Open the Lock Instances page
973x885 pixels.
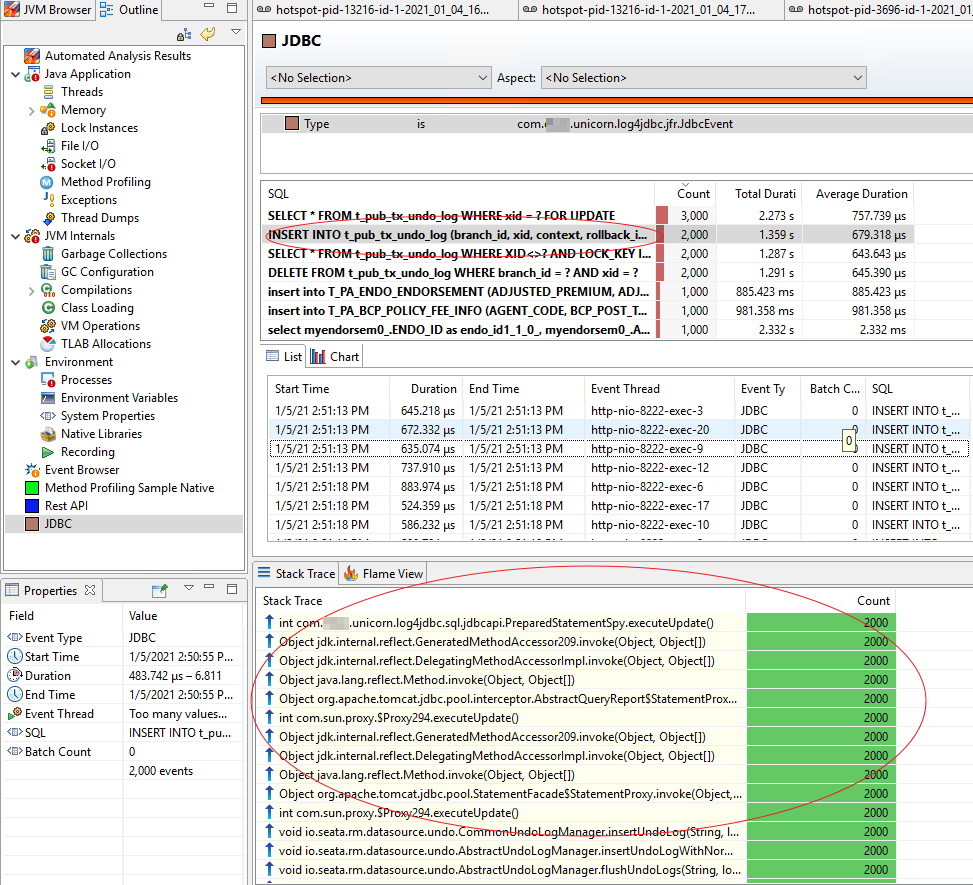[x=99, y=128]
